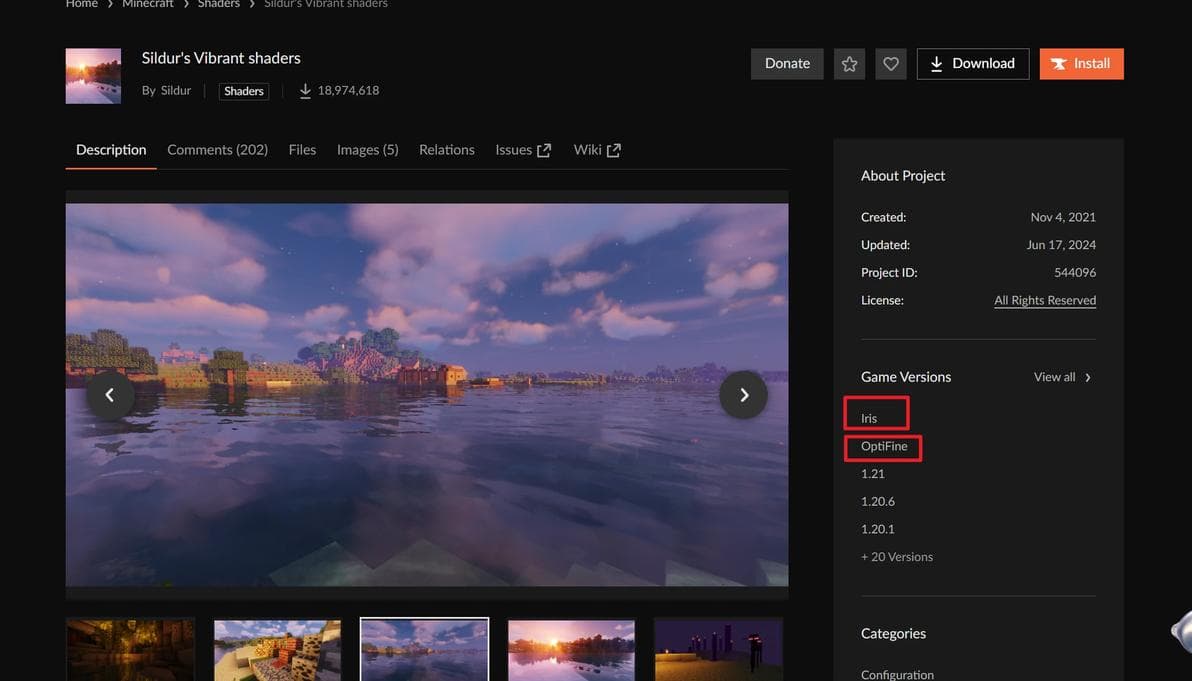Select the sandy blocks daytime thumbnail
Screen dimensions: 1192x681
tap(277, 650)
